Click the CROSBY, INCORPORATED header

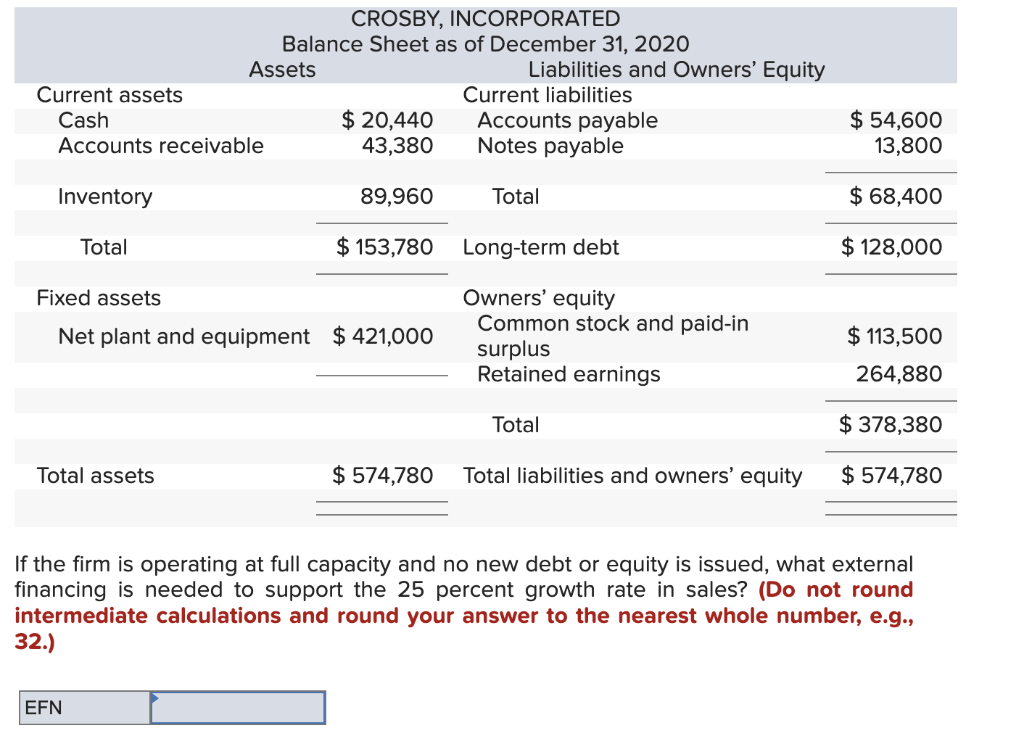[487, 17]
